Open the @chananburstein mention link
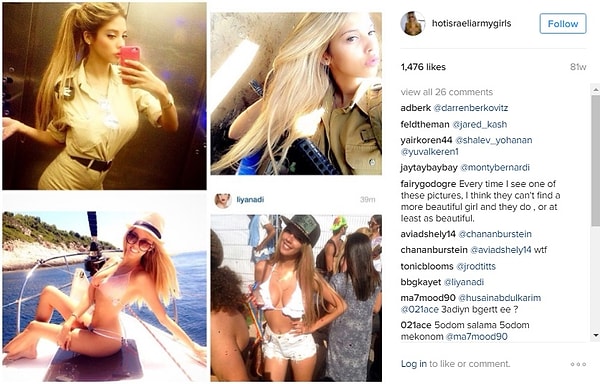 [x=495, y=234]
